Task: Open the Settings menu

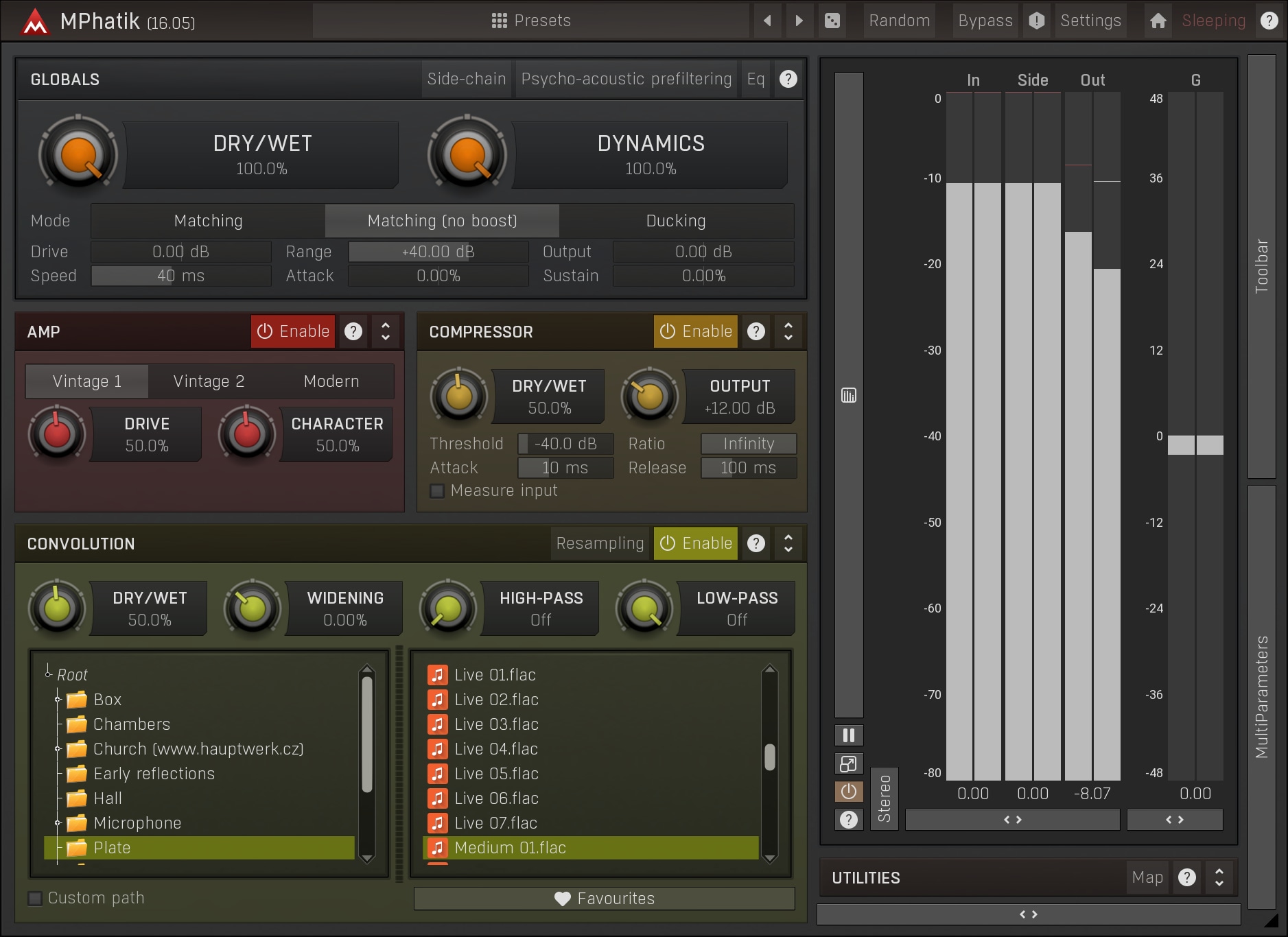Action: point(1090,21)
